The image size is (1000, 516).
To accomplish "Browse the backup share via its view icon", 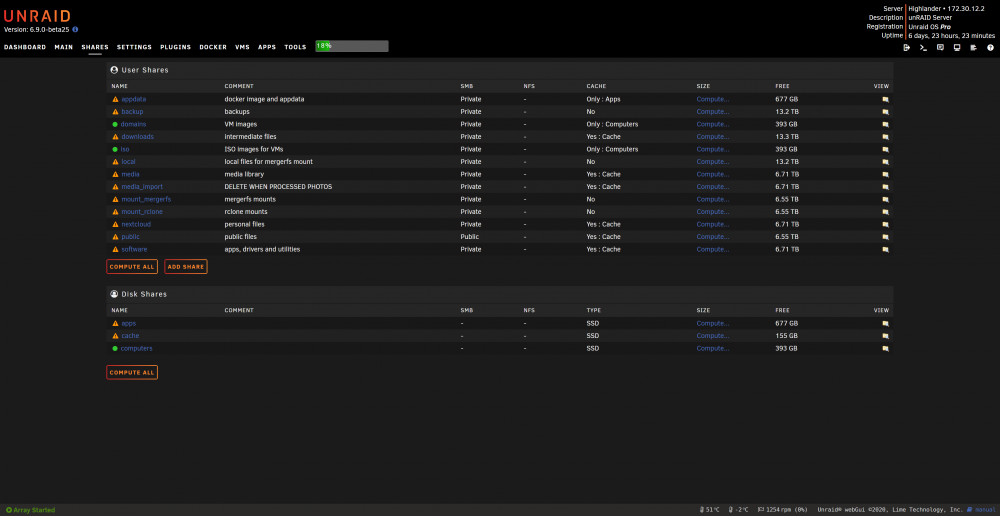I will pyautogui.click(x=885, y=112).
